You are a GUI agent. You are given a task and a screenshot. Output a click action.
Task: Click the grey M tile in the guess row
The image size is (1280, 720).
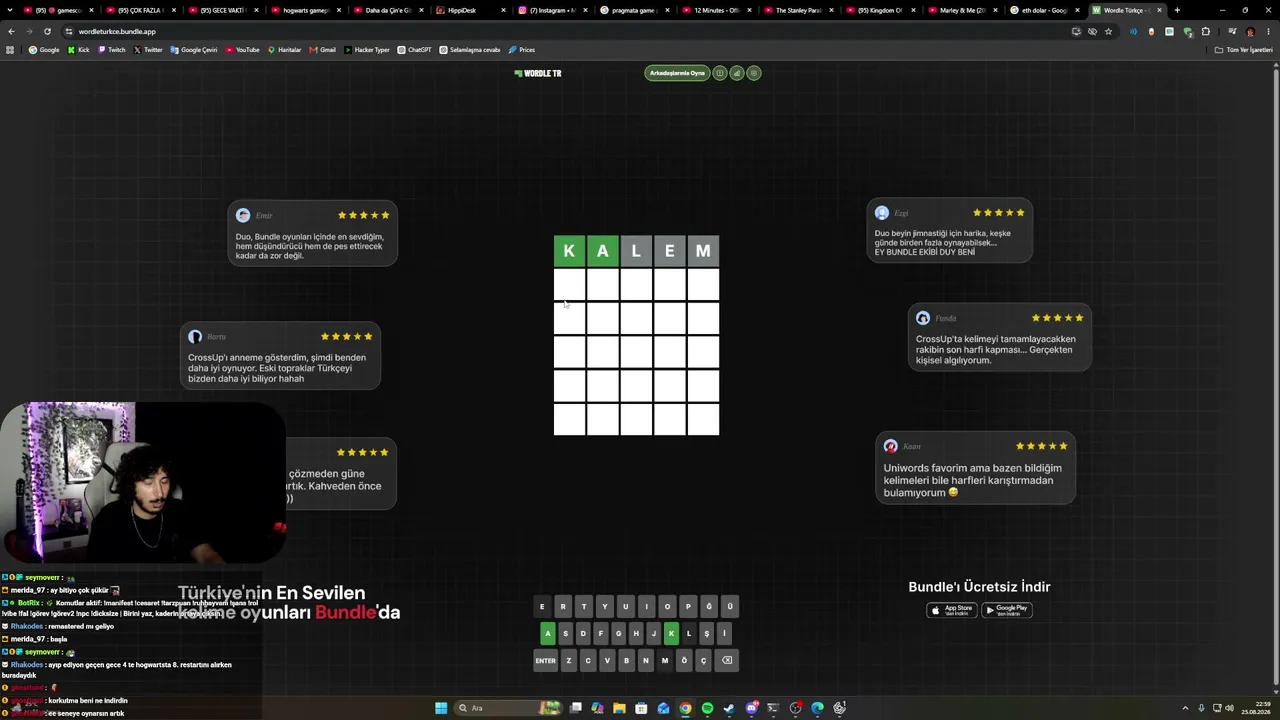(703, 251)
